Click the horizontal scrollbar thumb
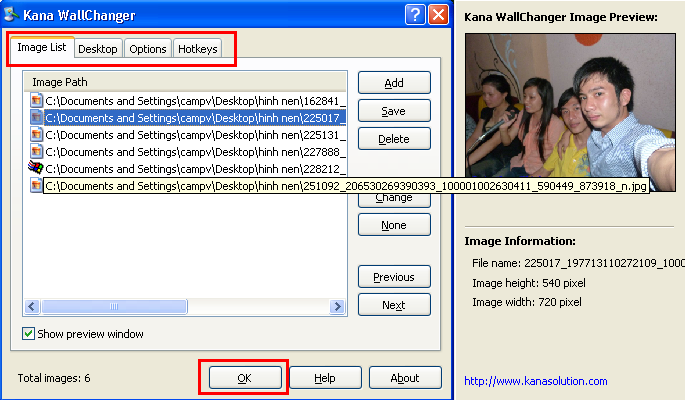Screen dimensions: 685x400 pos(114,306)
